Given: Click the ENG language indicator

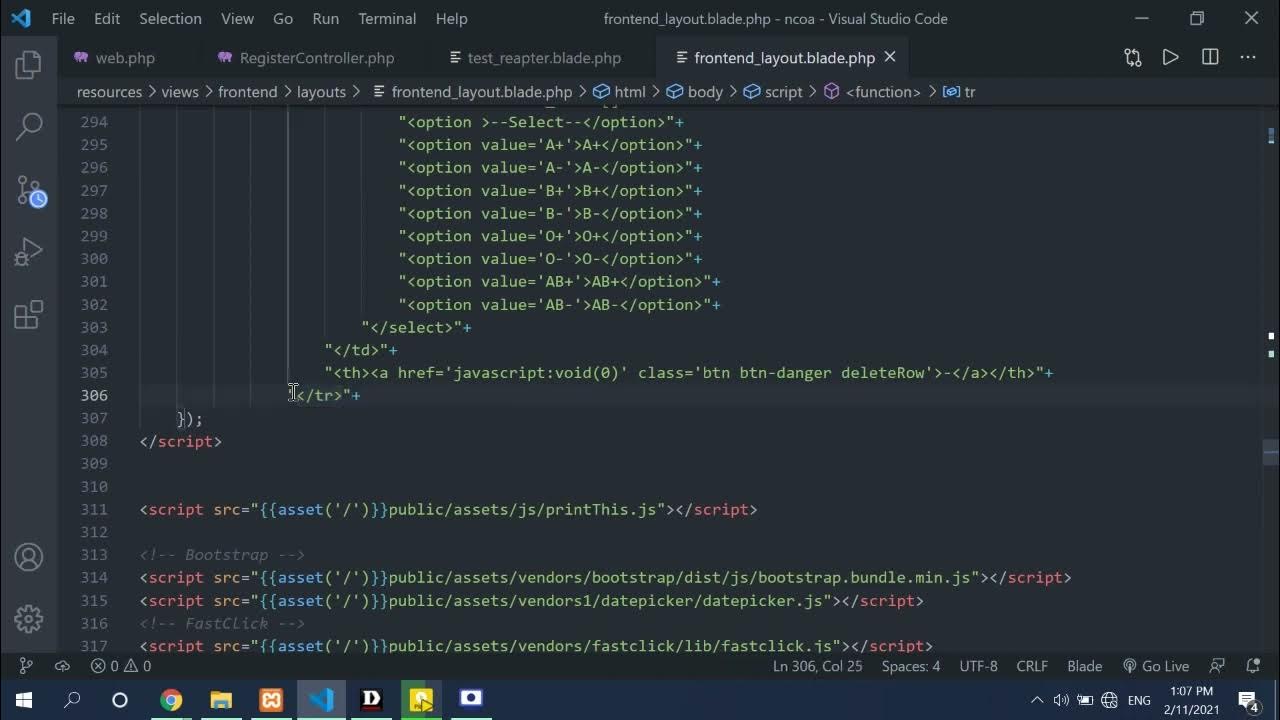Looking at the screenshot, I should (x=1139, y=700).
